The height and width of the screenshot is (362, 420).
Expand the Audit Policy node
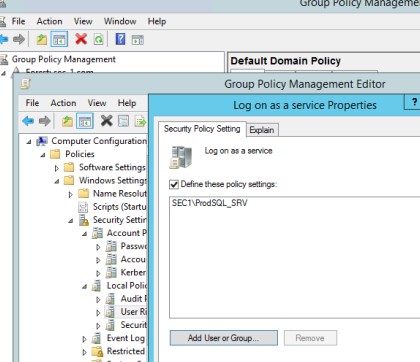[x=98, y=300]
